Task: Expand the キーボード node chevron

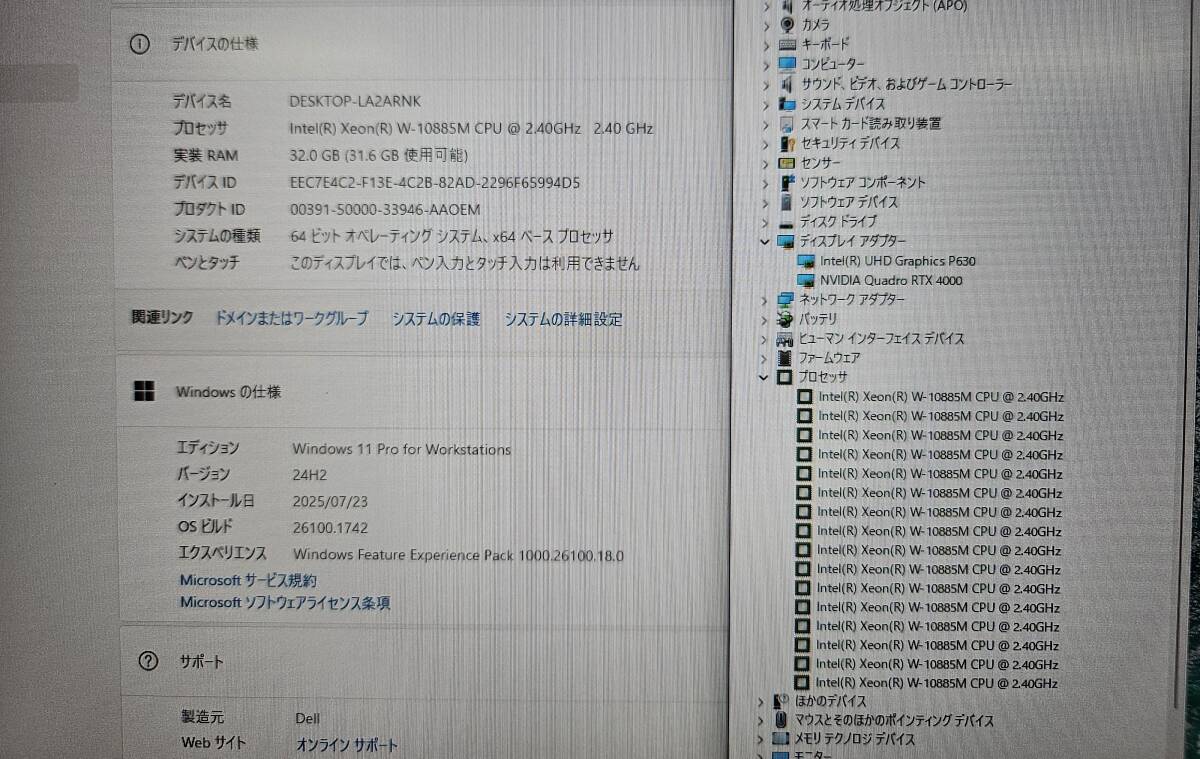Action: coord(767,44)
